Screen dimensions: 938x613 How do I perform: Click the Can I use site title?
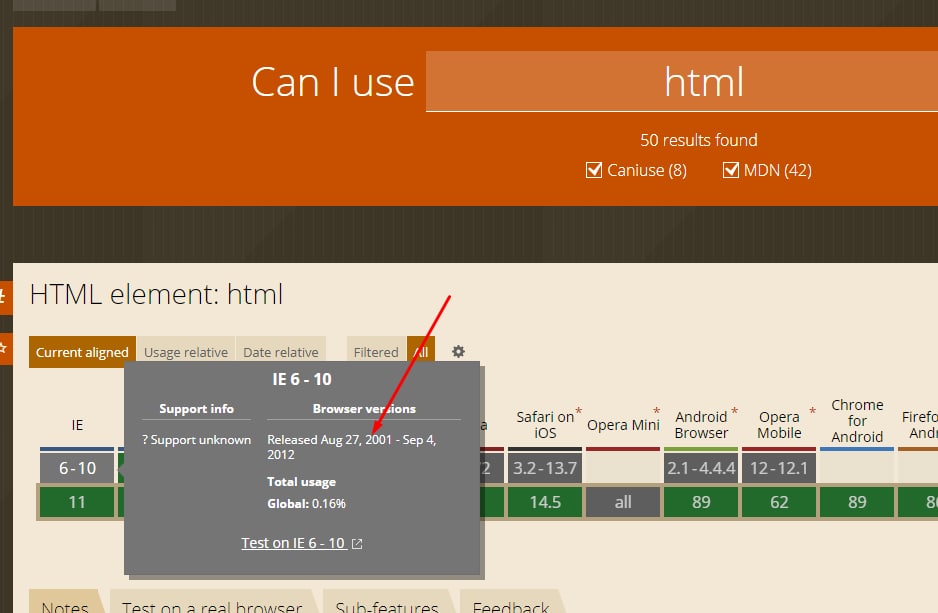point(333,82)
